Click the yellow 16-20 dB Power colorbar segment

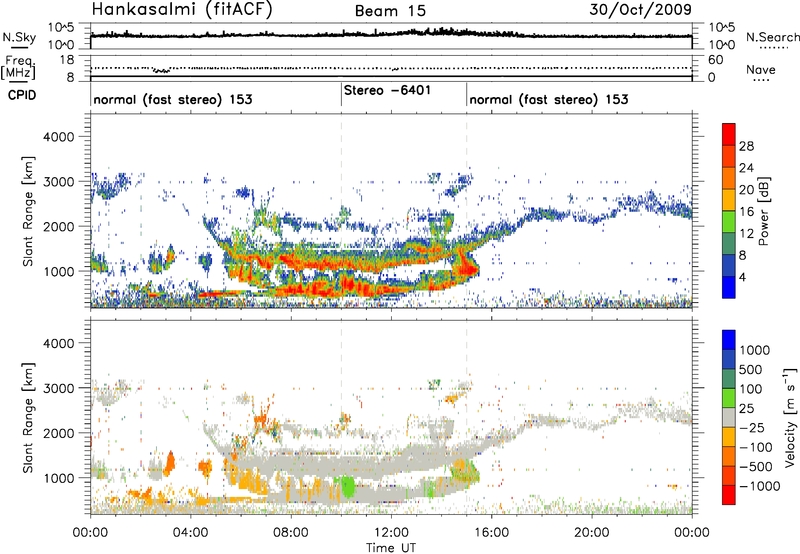tap(729, 199)
